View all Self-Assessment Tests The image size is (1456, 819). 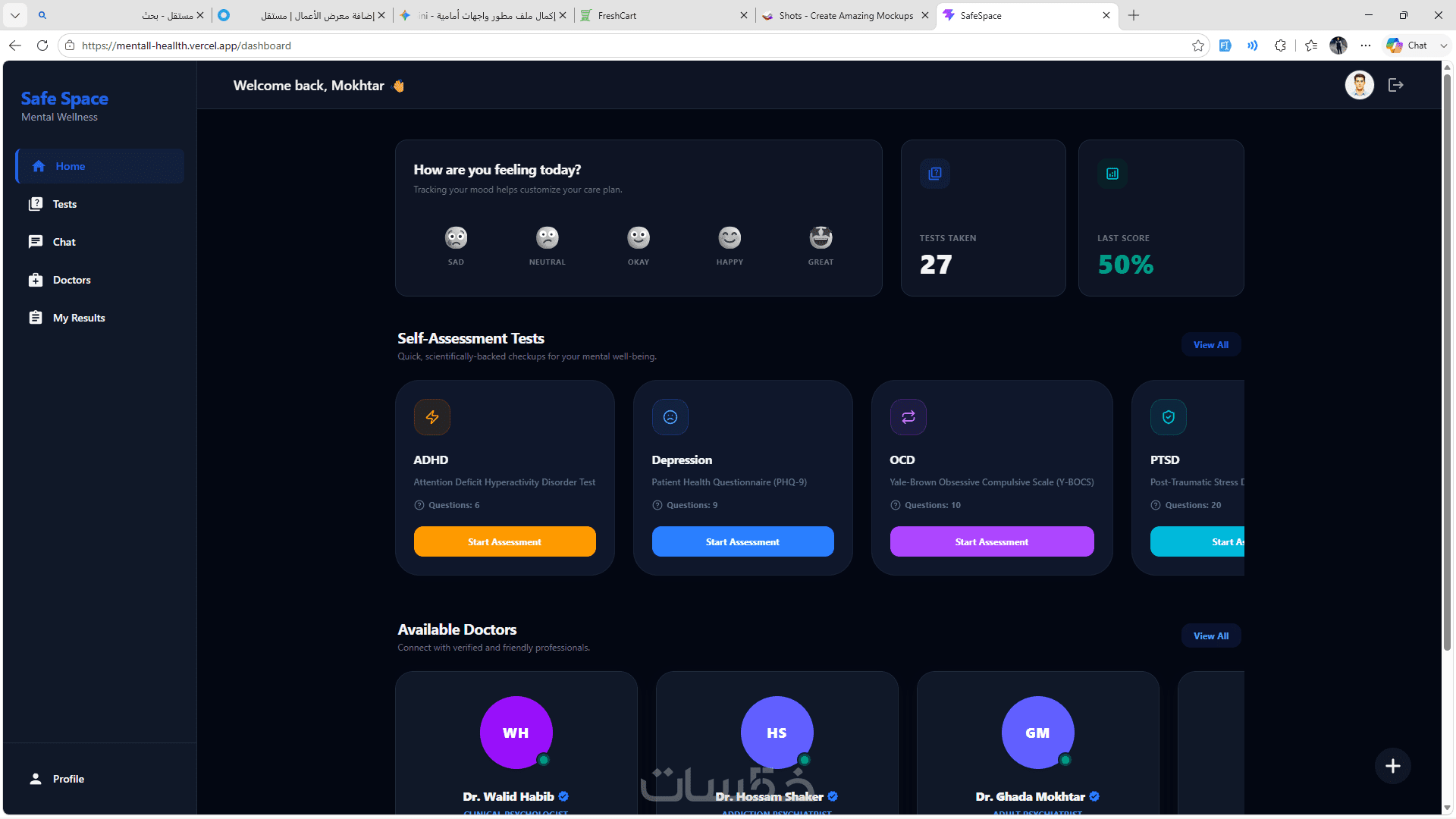(x=1211, y=344)
